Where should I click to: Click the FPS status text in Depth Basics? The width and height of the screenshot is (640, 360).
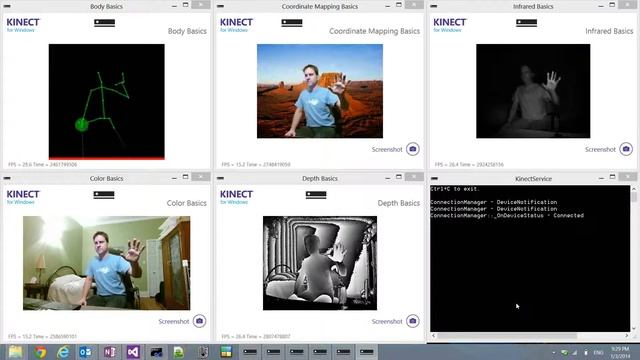(x=256, y=337)
